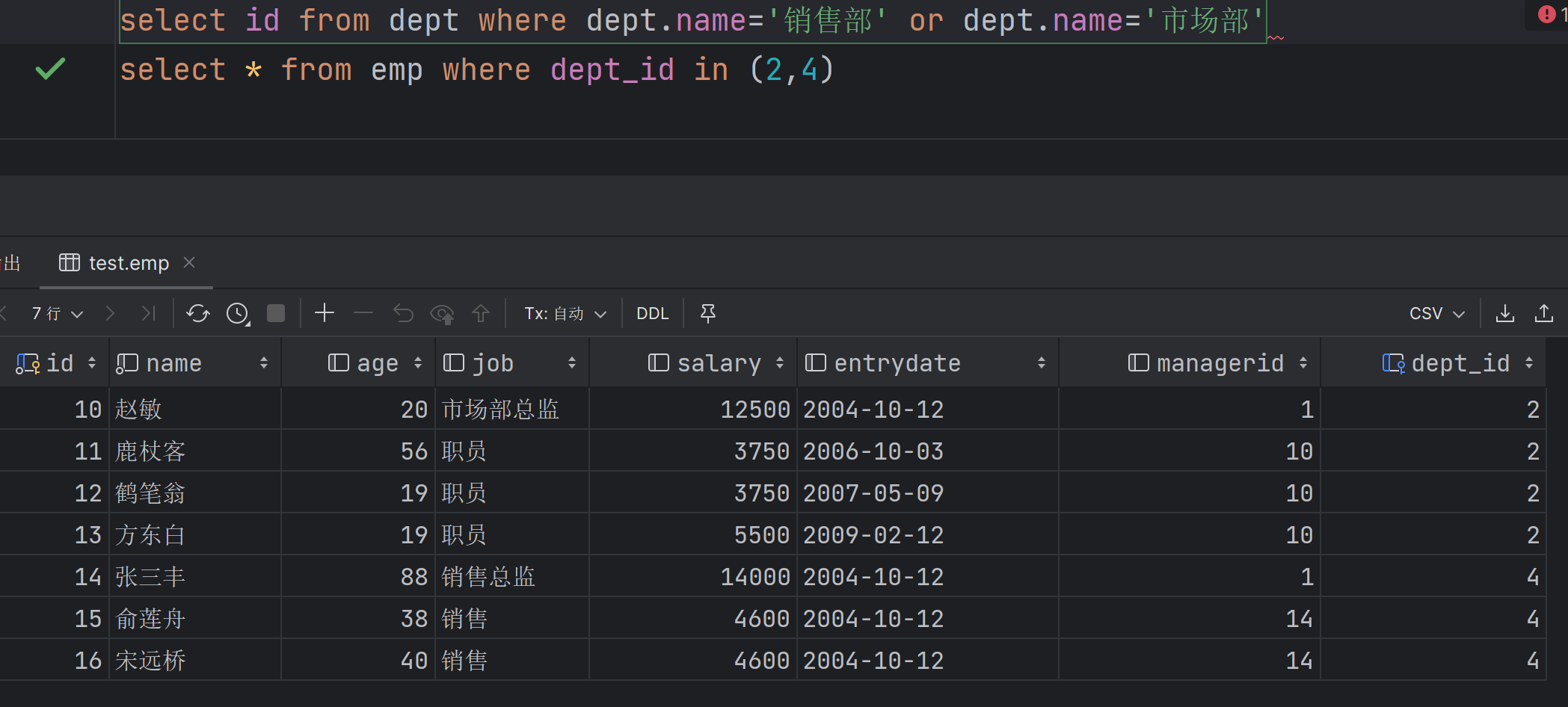Click the green checkmark gutter icon
The height and width of the screenshot is (707, 1568).
click(x=50, y=69)
